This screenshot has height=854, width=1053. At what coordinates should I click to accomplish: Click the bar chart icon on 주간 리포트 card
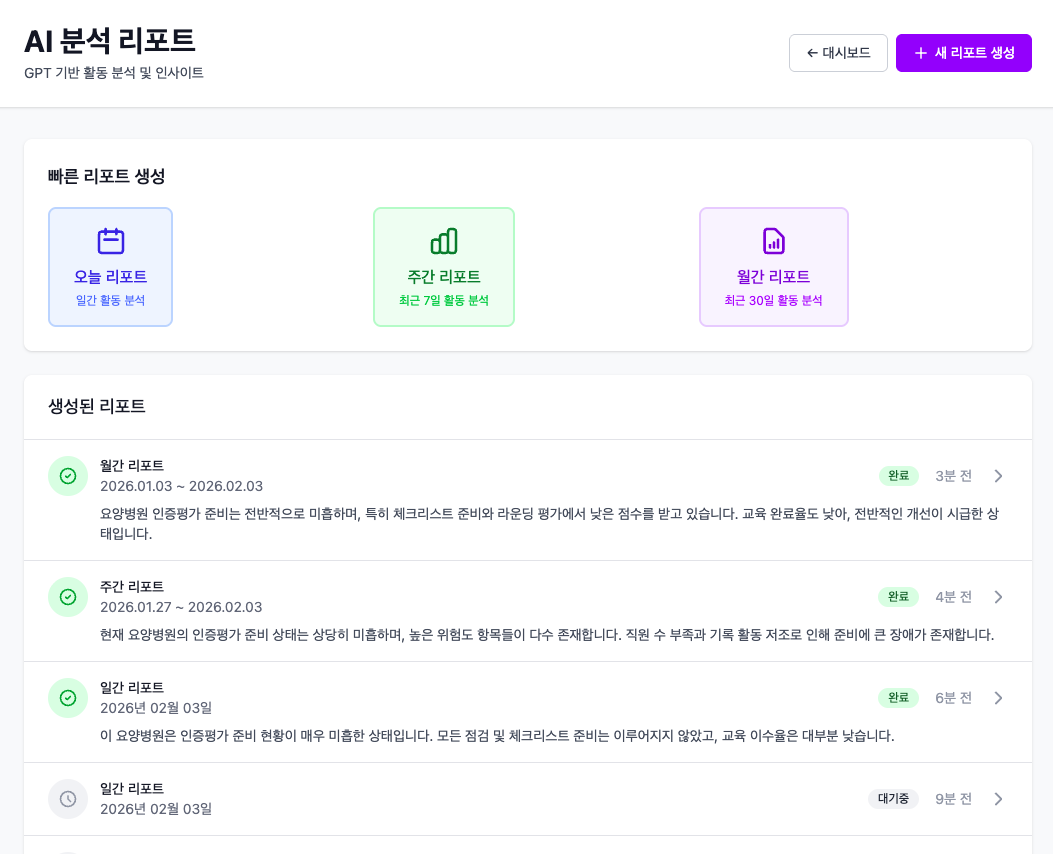click(x=444, y=240)
